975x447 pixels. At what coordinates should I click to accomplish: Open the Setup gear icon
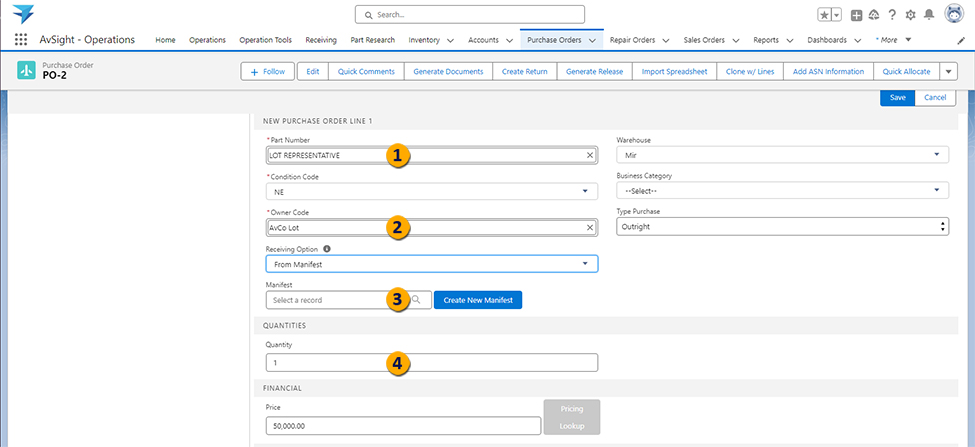pos(909,15)
